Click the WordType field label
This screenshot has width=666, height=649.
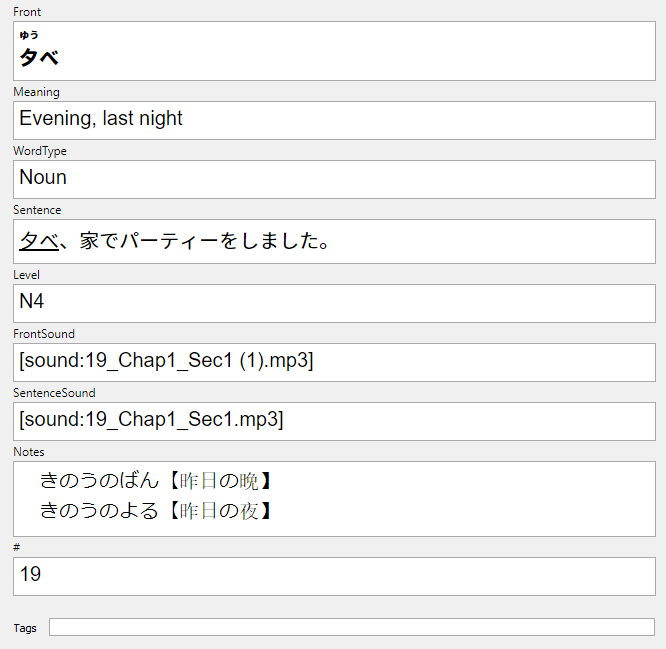coord(40,151)
